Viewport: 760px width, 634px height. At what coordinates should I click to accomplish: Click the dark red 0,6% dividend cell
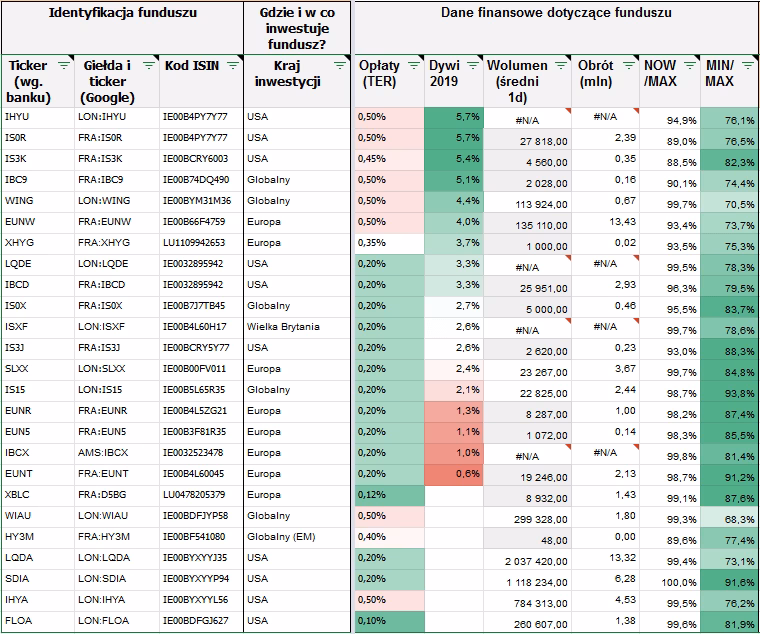point(455,474)
